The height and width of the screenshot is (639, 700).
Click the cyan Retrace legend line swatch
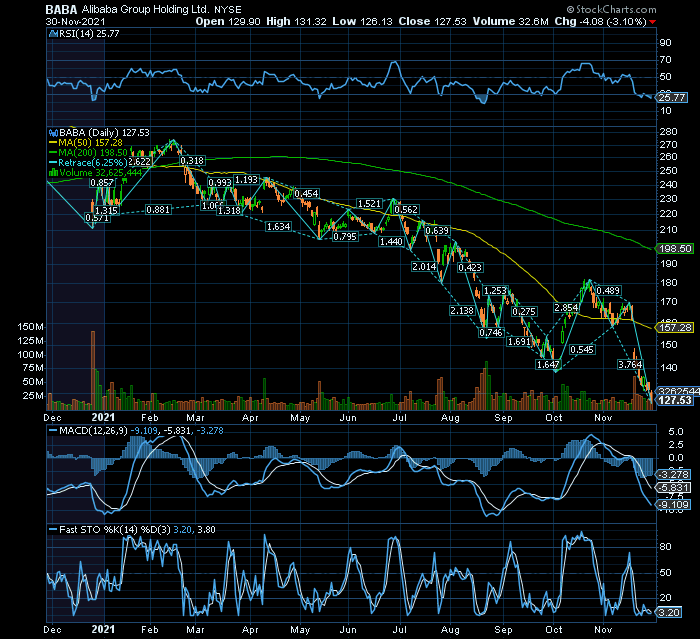tap(53, 163)
